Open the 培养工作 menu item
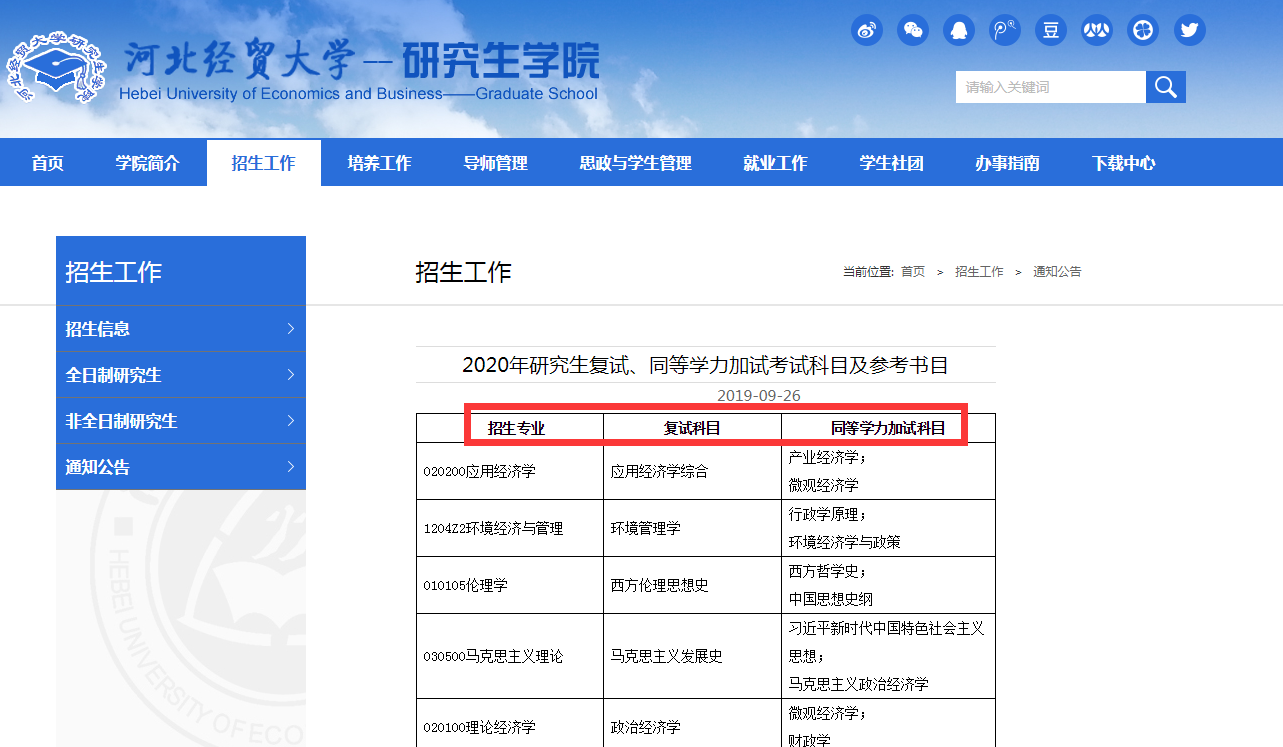 pyautogui.click(x=380, y=161)
